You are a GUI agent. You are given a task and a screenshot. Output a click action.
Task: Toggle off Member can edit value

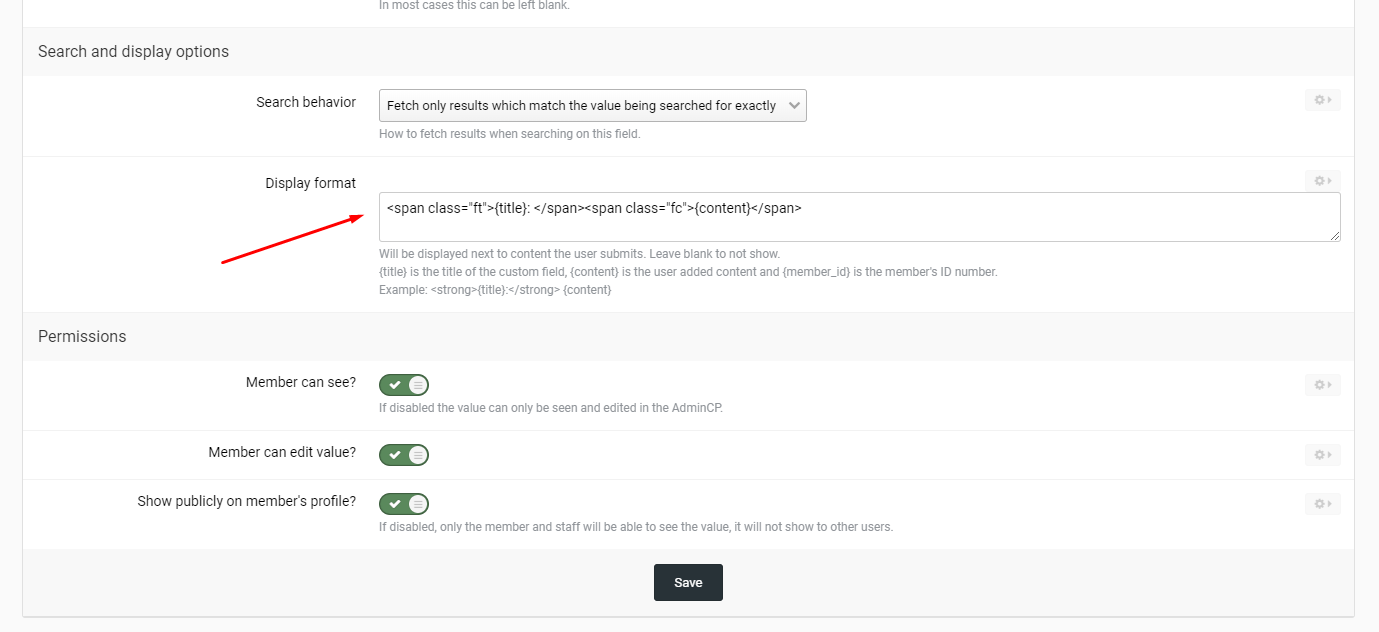tap(404, 455)
